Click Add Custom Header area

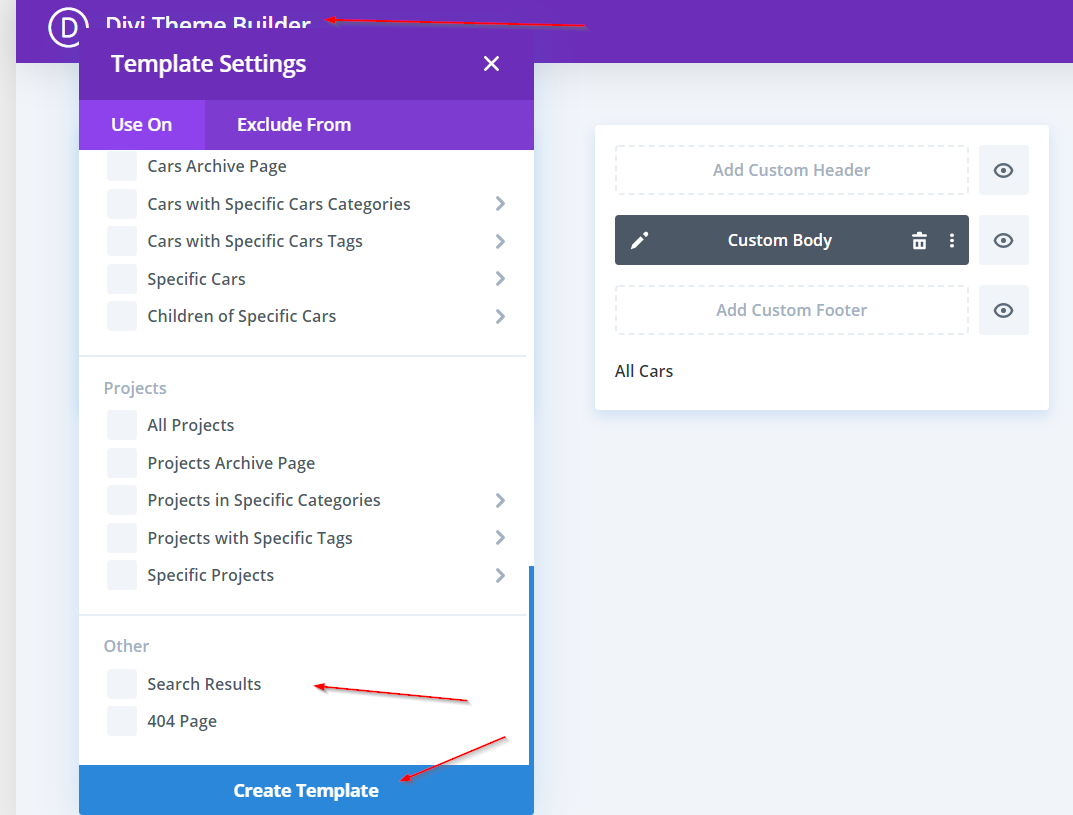coord(791,170)
